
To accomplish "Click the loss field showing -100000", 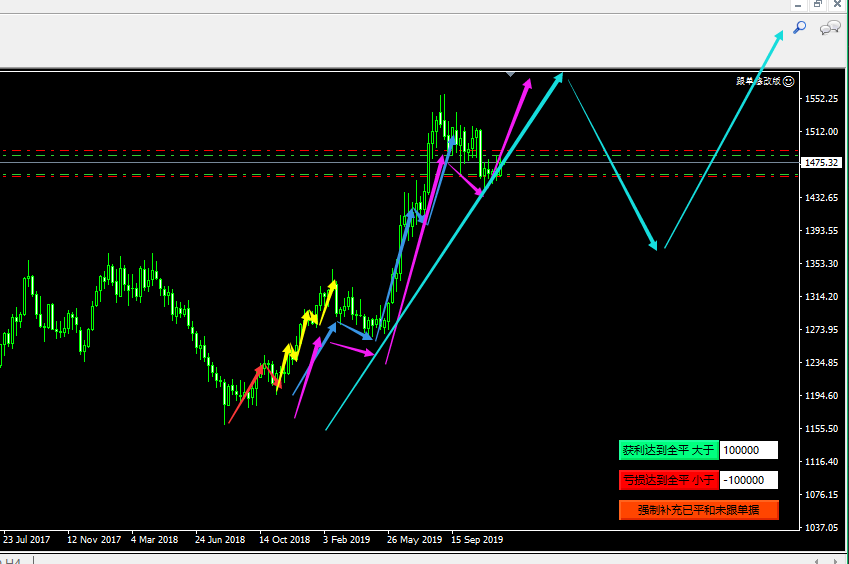I will pos(748,480).
